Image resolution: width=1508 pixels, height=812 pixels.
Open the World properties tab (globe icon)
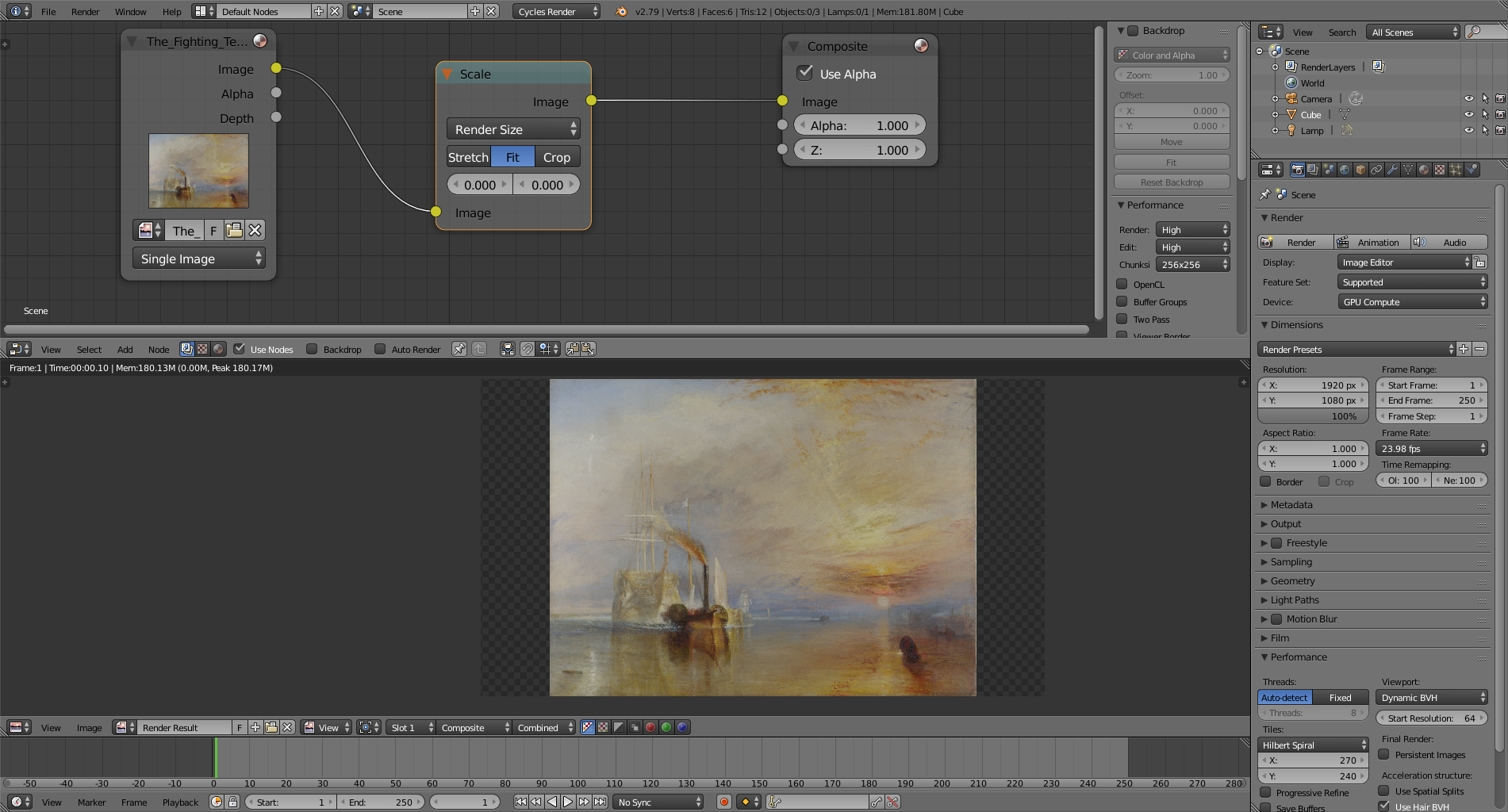click(1345, 170)
